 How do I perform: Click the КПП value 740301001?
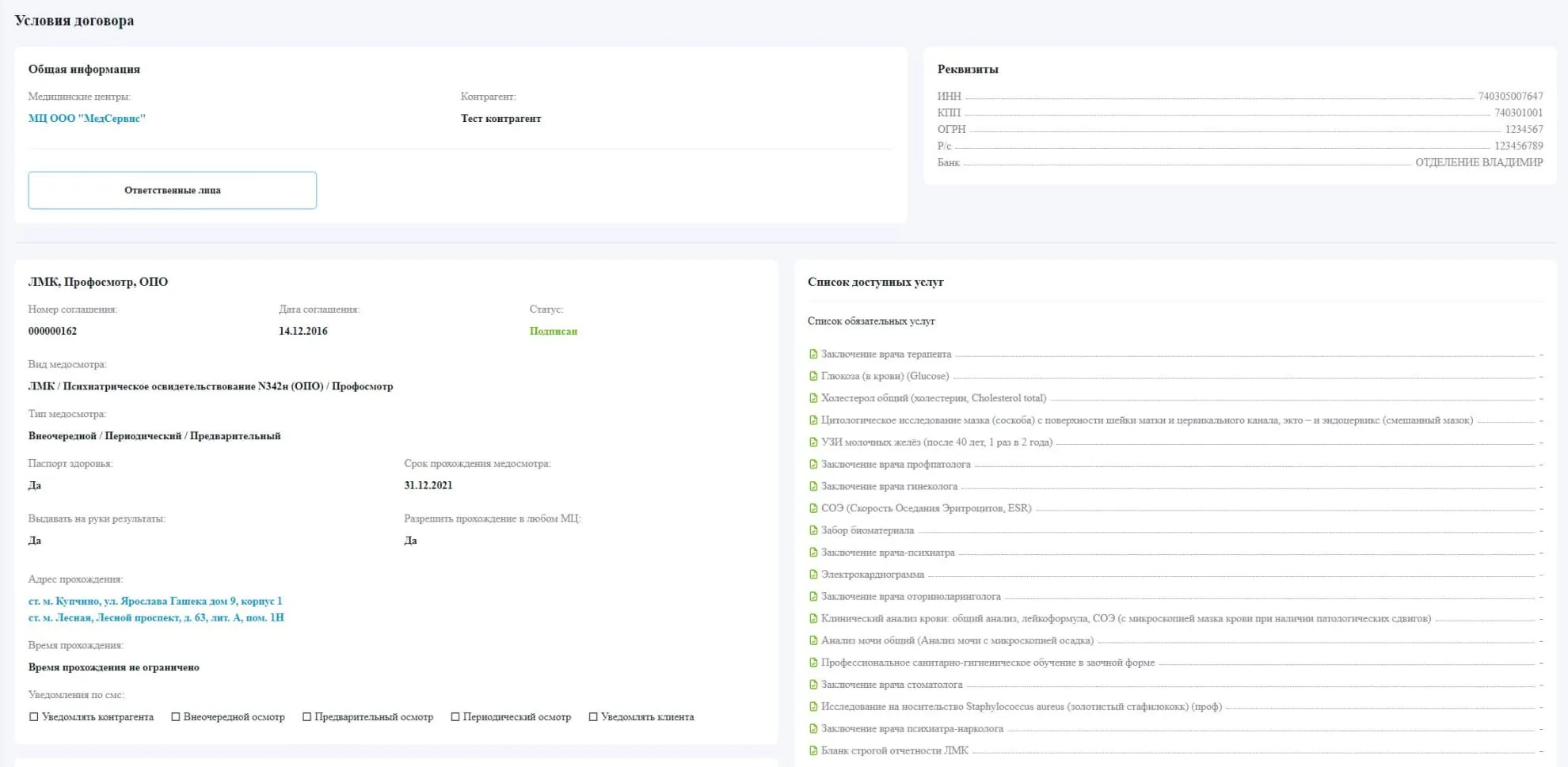pyautogui.click(x=1518, y=113)
